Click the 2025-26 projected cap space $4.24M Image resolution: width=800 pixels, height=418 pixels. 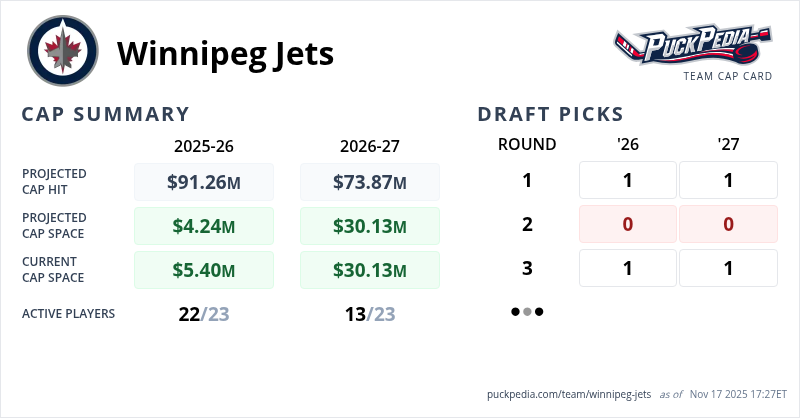pos(203,226)
